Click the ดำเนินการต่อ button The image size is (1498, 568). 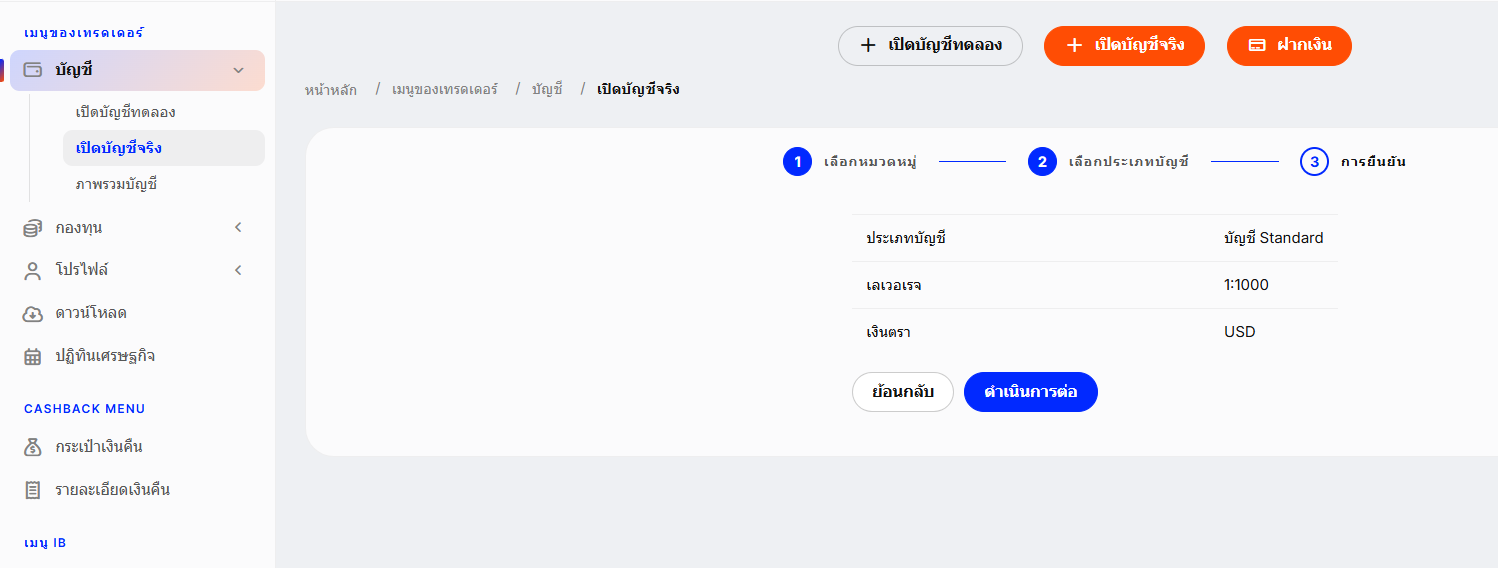pos(1031,392)
